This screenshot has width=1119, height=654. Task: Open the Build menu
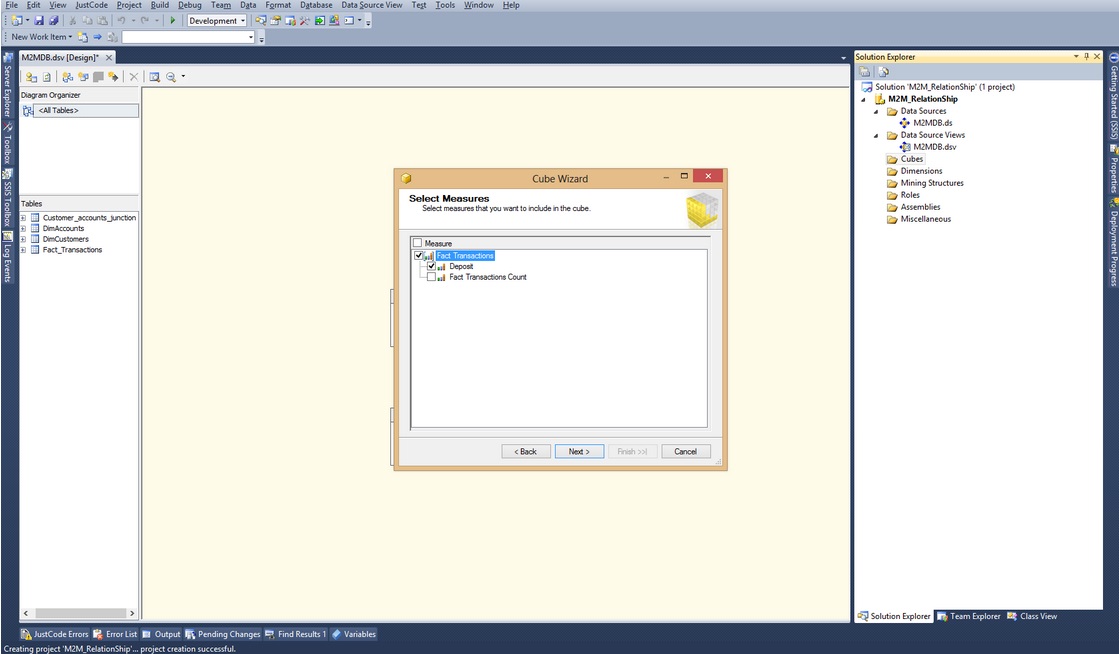[x=160, y=5]
